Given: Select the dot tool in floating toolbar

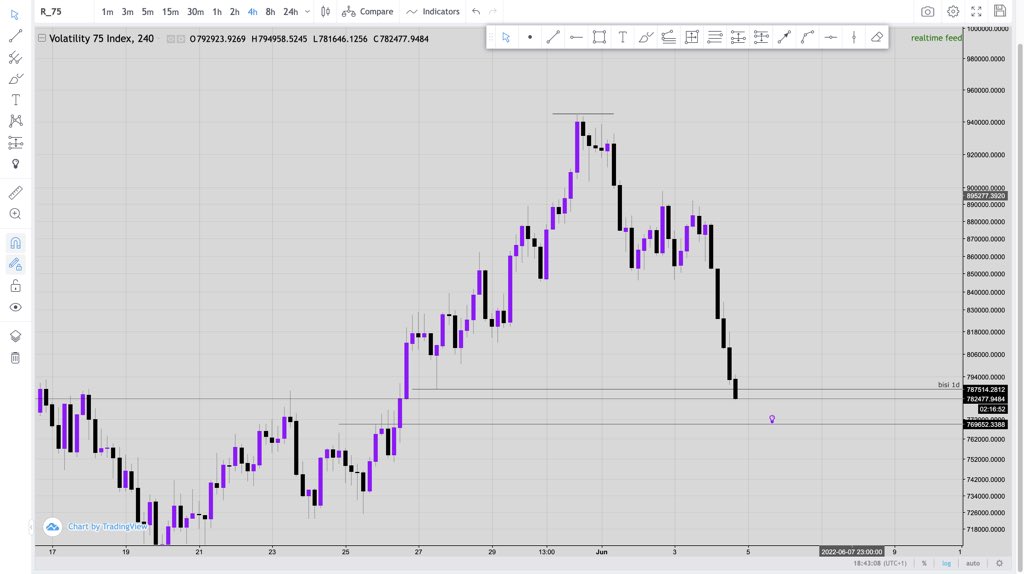Looking at the screenshot, I should [530, 38].
